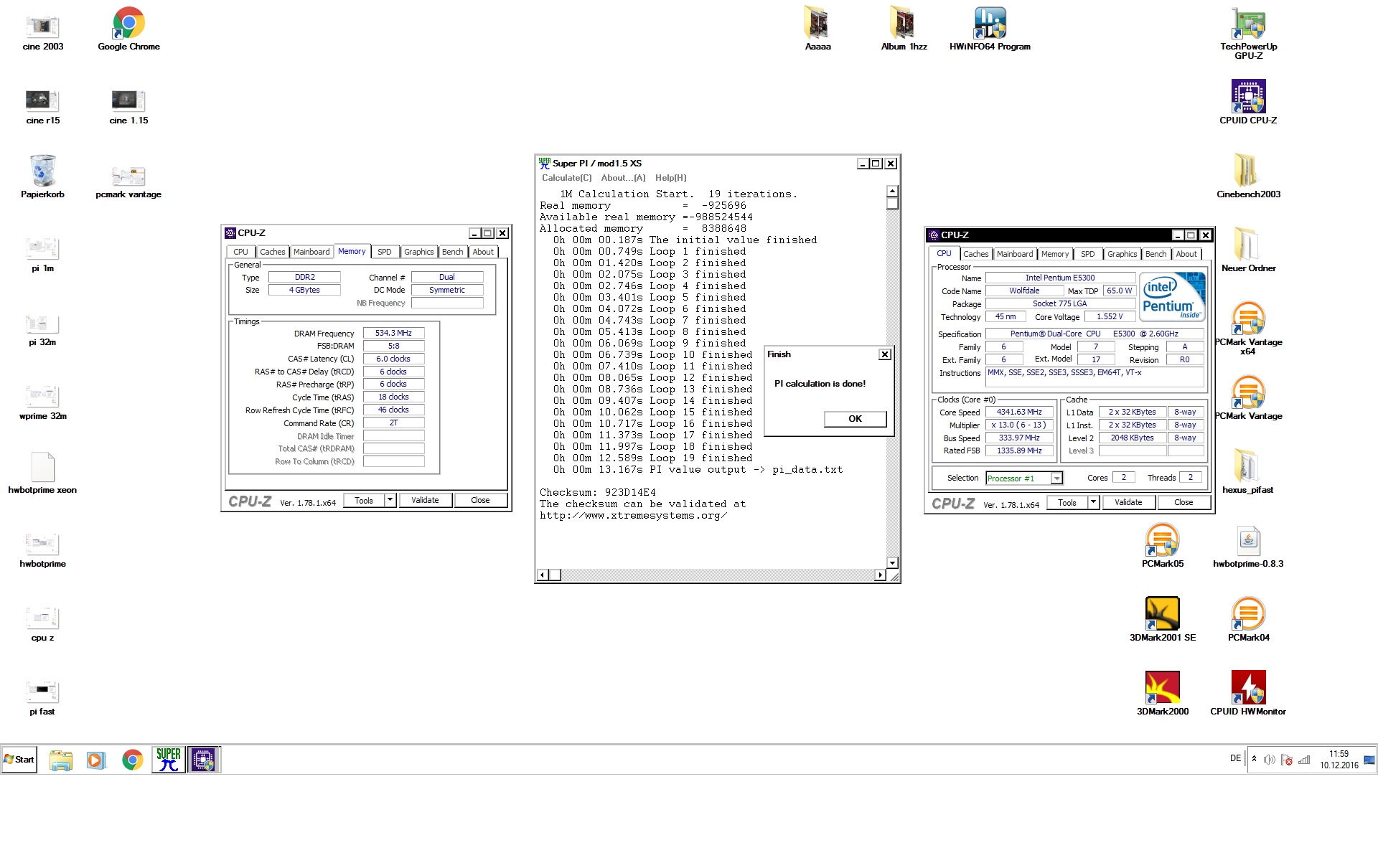The width and height of the screenshot is (1378, 868).
Task: Launch the 3DMark2000 shortcut
Action: pyautogui.click(x=1163, y=693)
